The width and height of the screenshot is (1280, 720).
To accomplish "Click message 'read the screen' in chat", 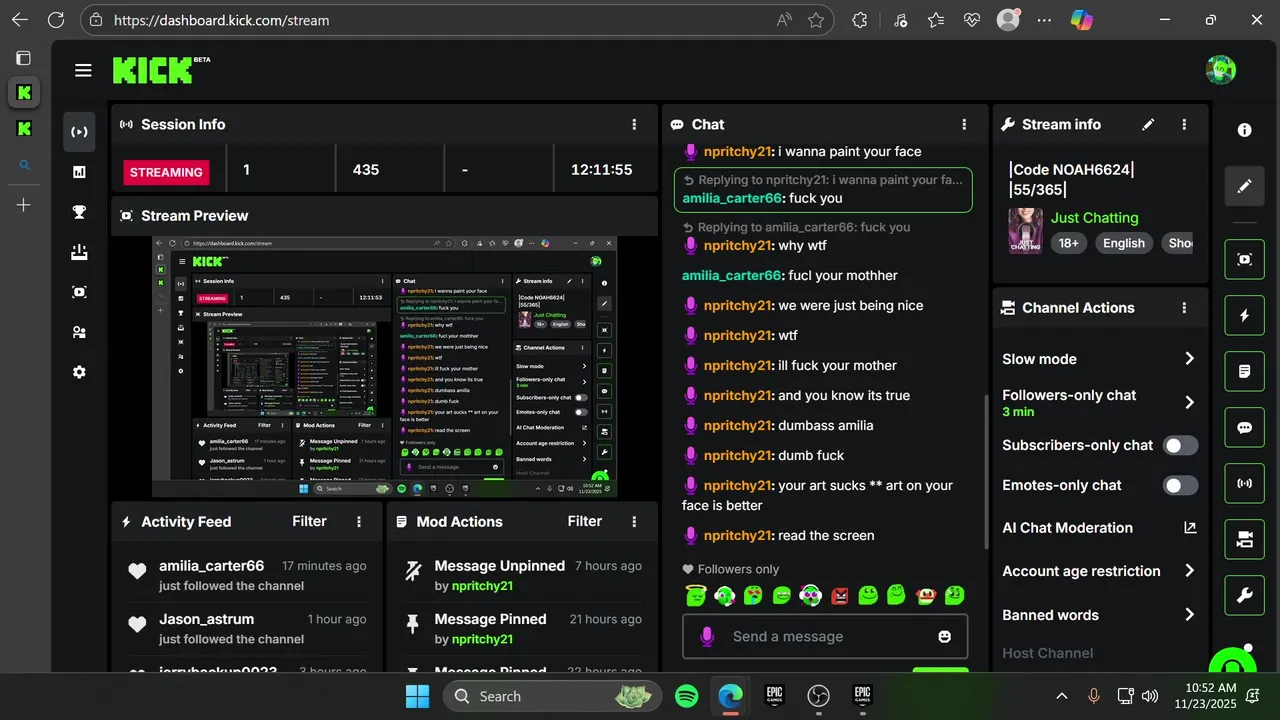I will (x=826, y=535).
